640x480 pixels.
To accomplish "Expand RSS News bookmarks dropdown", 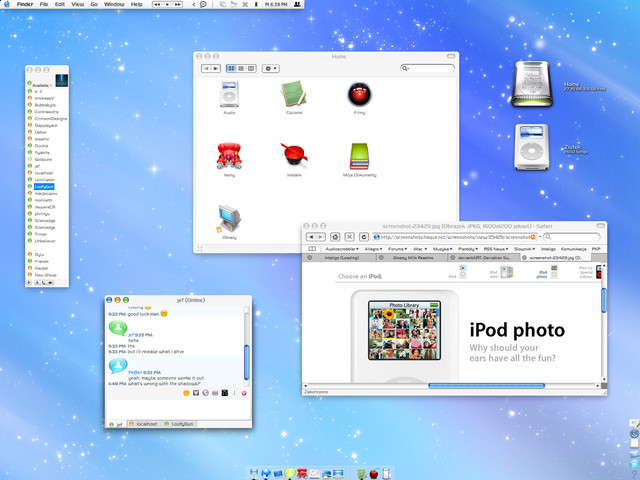I will pyautogui.click(x=496, y=249).
